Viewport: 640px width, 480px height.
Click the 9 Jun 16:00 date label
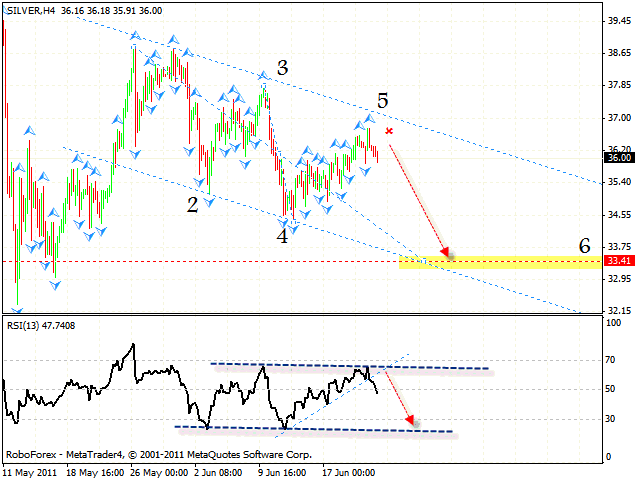point(280,470)
